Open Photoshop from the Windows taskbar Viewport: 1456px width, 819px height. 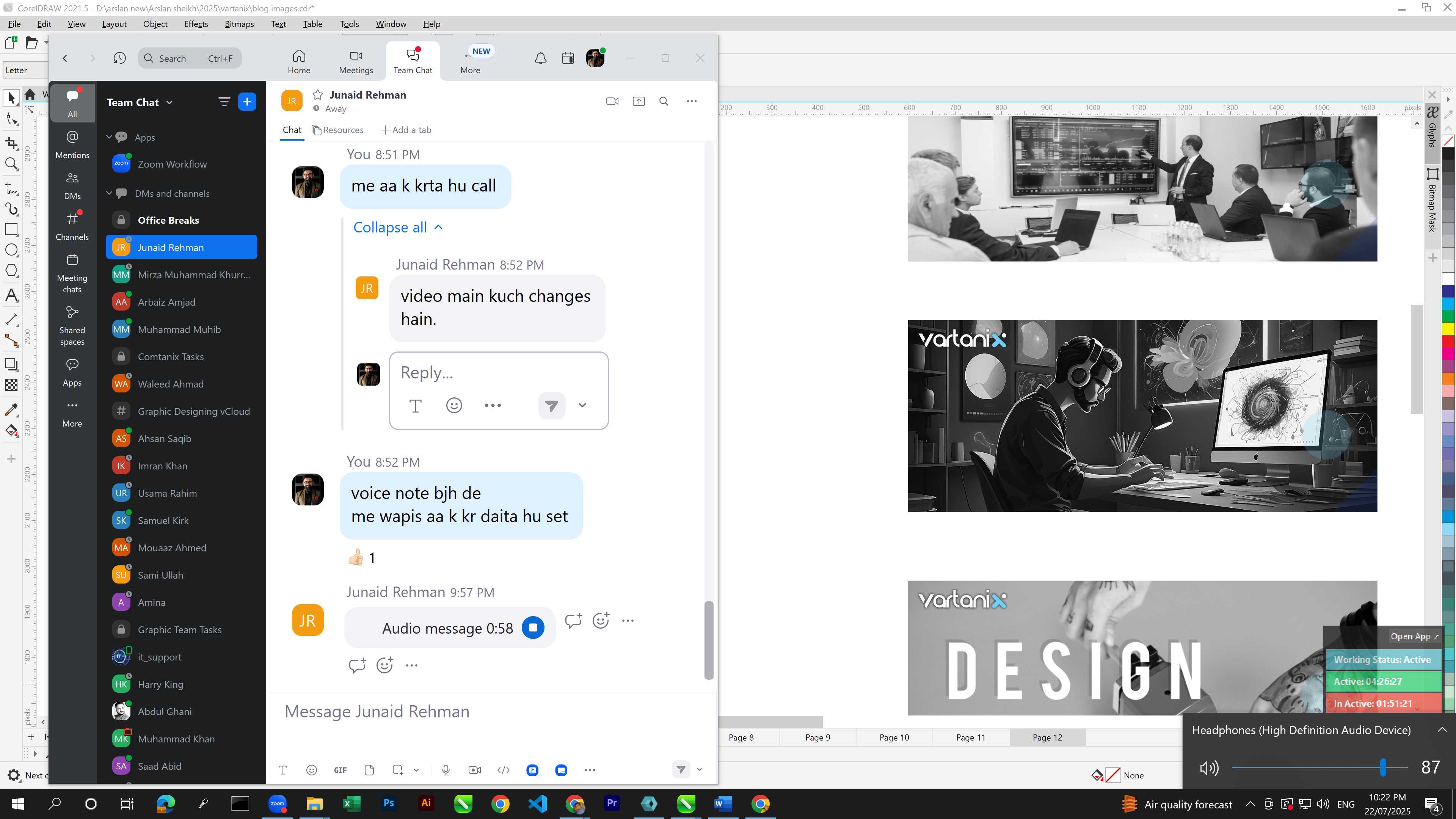[x=389, y=803]
